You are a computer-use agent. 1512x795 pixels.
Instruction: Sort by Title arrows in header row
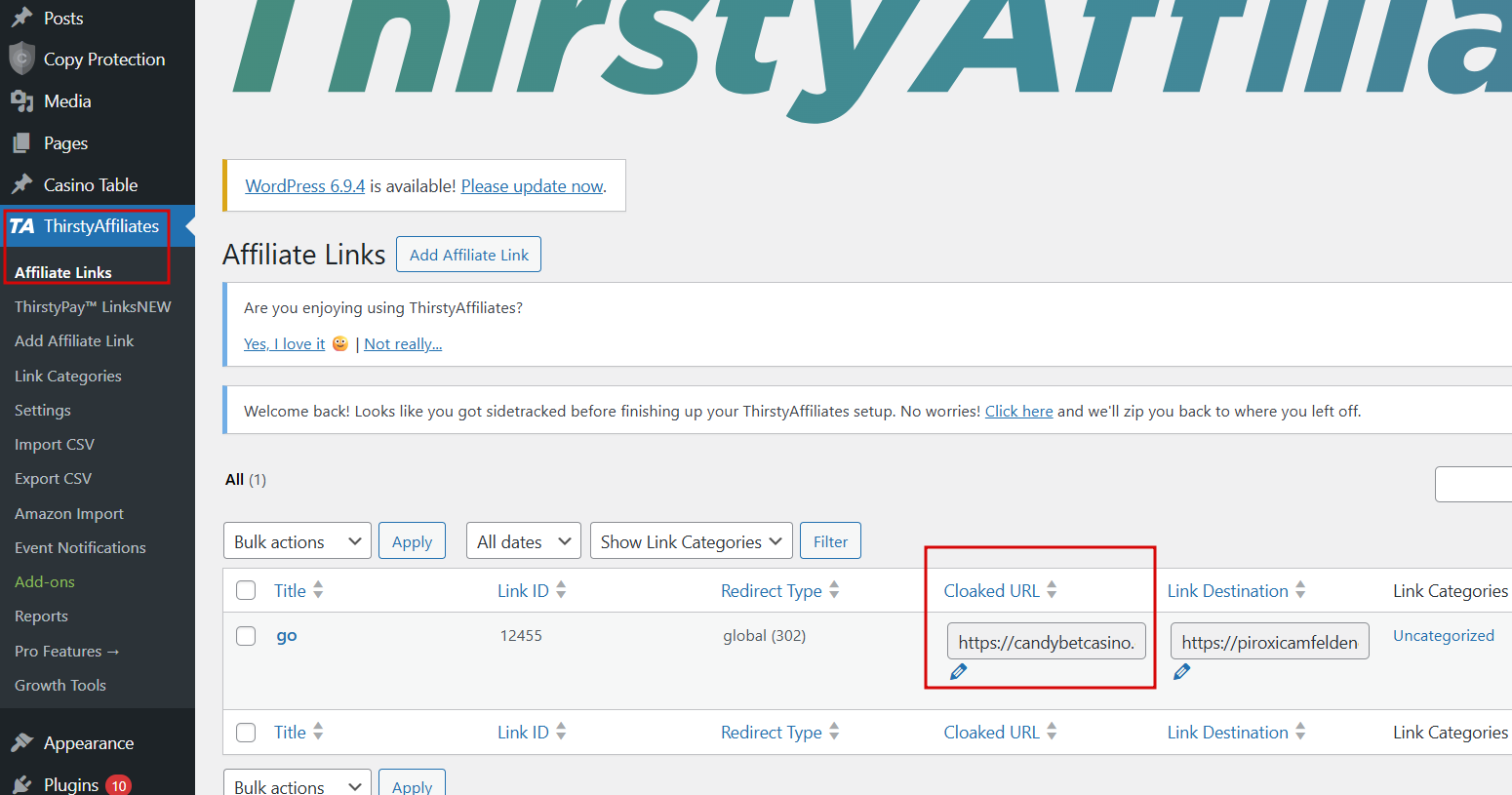(318, 590)
